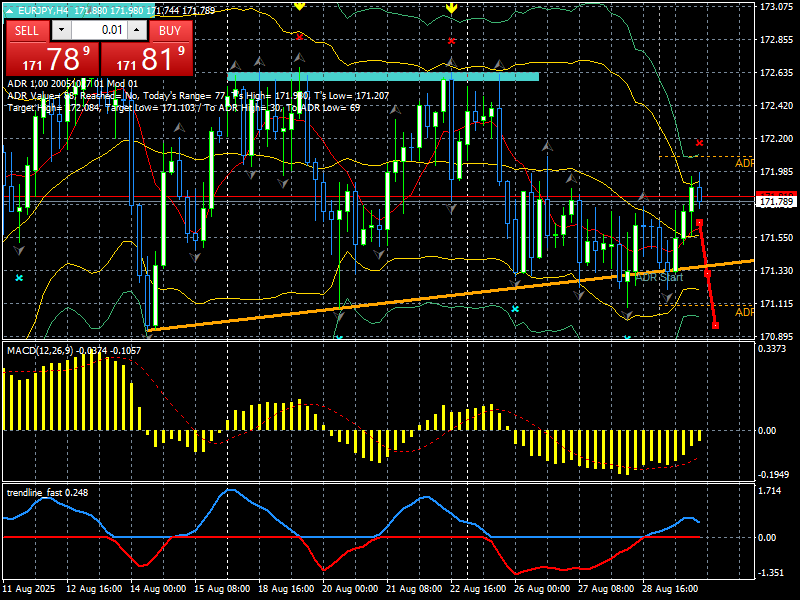800x600 pixels.
Task: Click the 1.714 trendline_fast scale value
Action: tap(770, 491)
